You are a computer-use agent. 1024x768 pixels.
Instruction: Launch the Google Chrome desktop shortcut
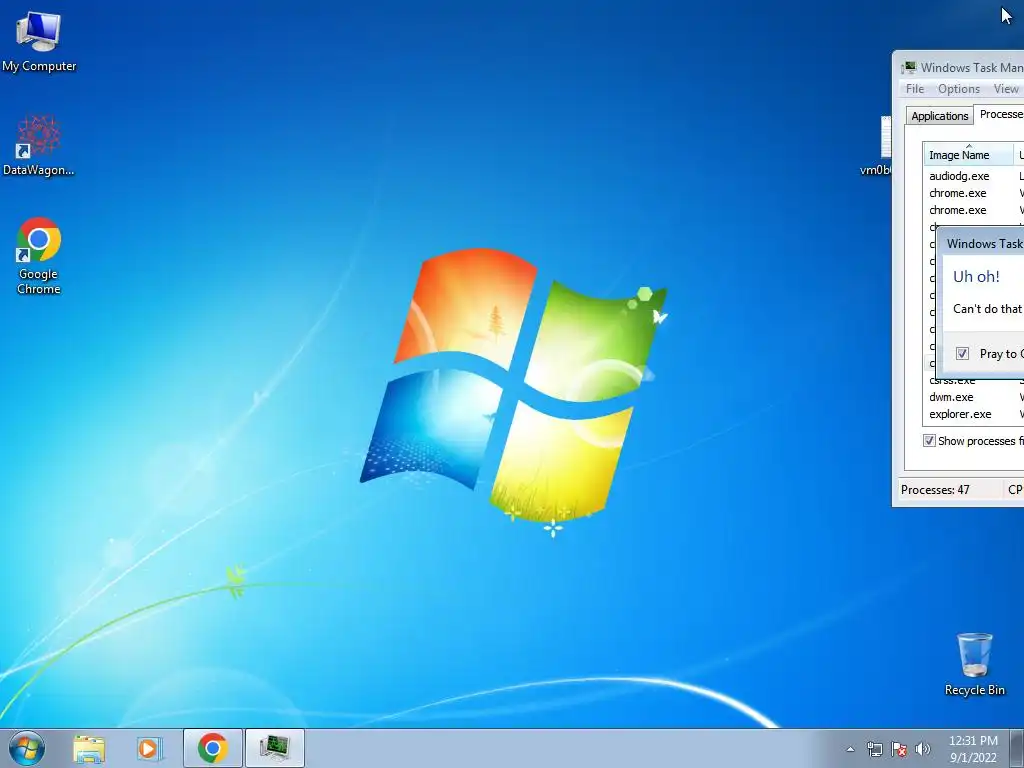[x=39, y=256]
